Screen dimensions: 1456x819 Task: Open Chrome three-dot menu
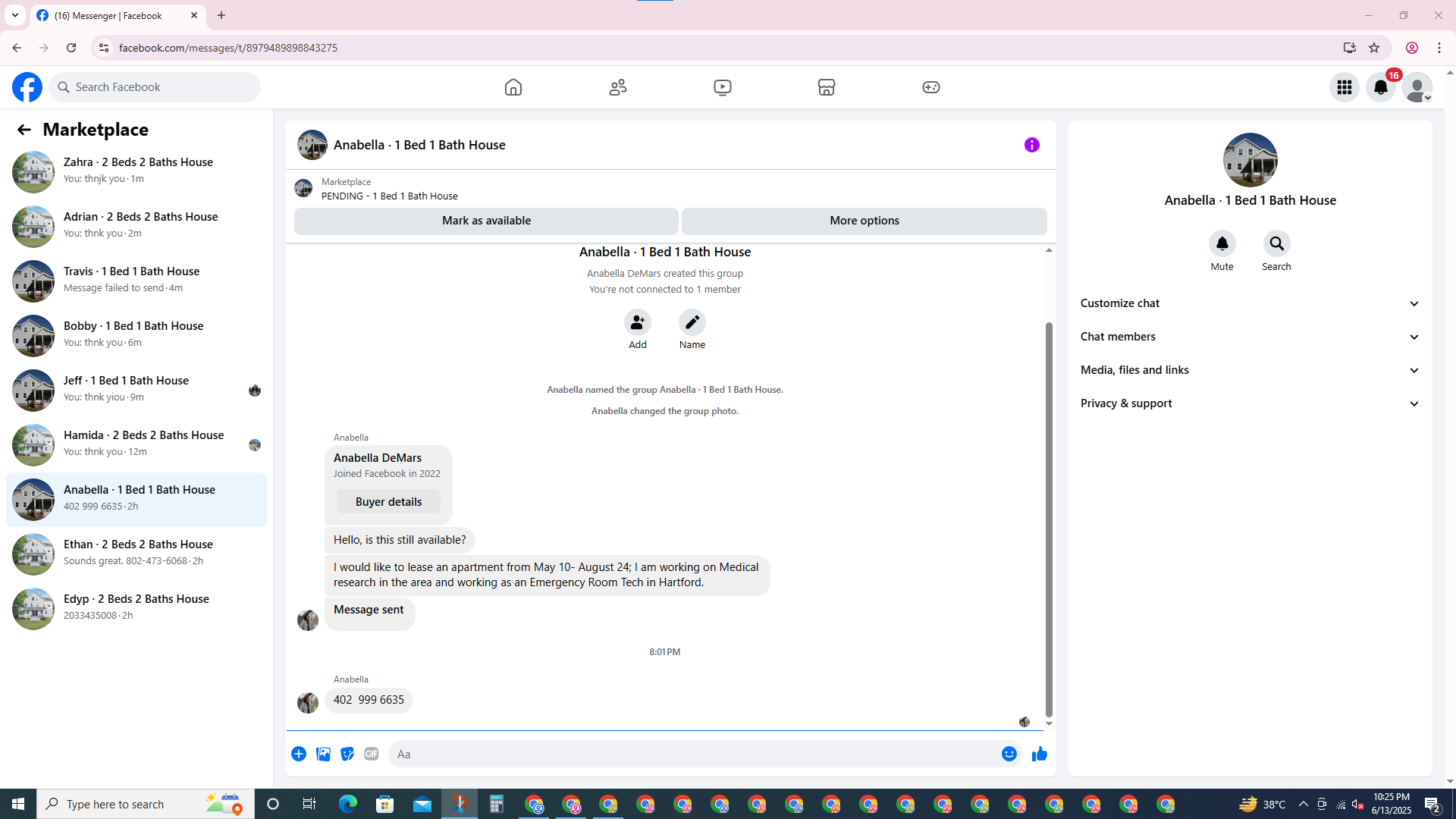click(1439, 48)
